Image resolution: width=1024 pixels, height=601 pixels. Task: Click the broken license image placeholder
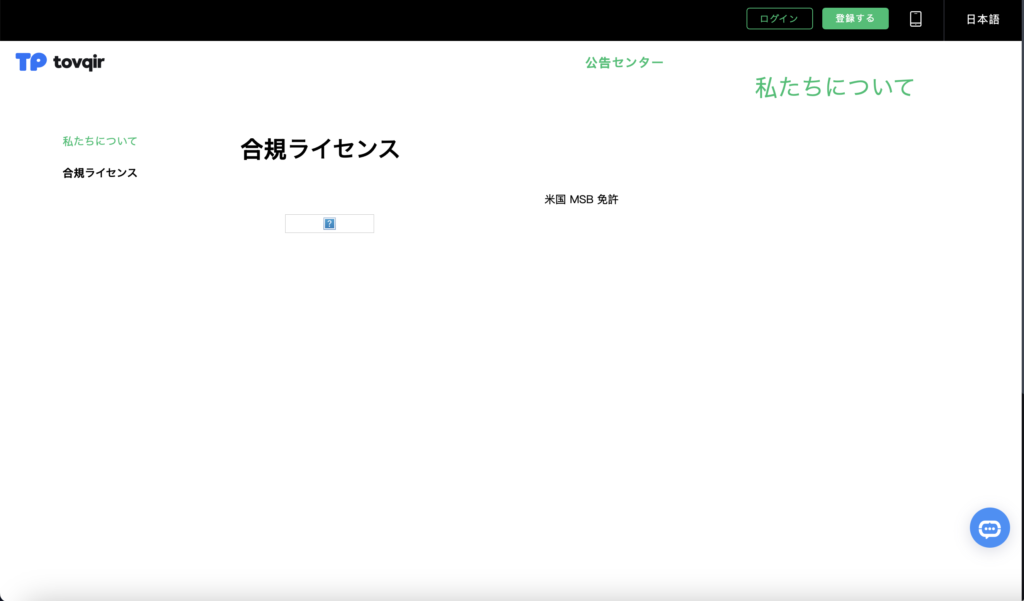(x=330, y=223)
